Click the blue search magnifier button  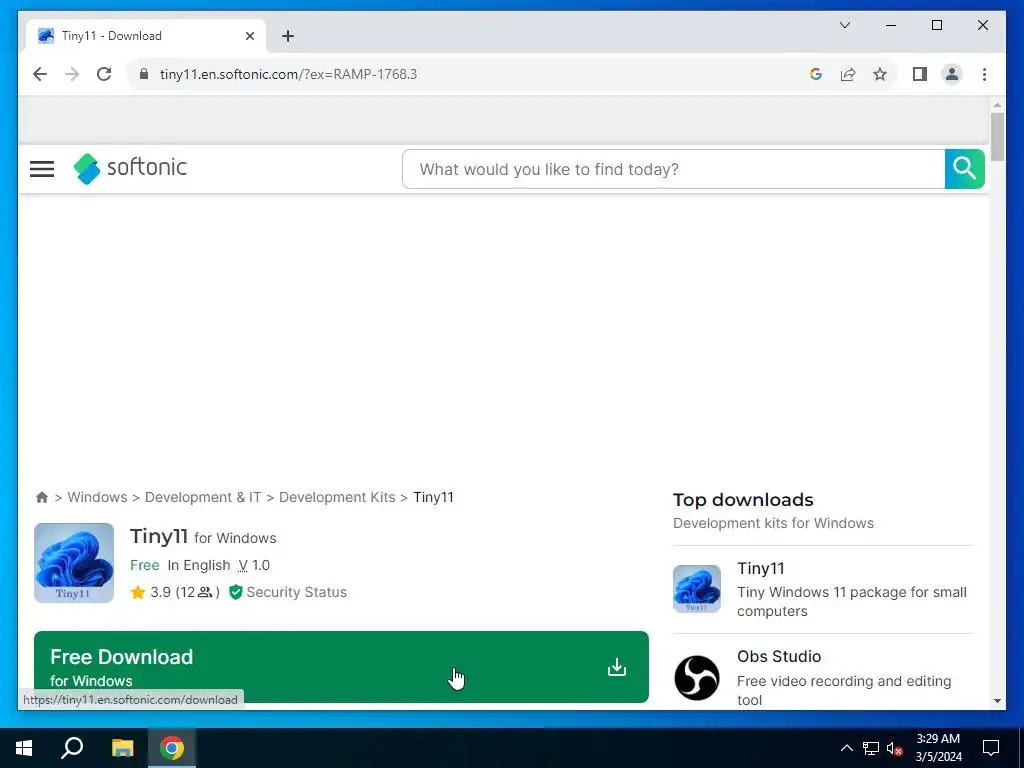965,168
